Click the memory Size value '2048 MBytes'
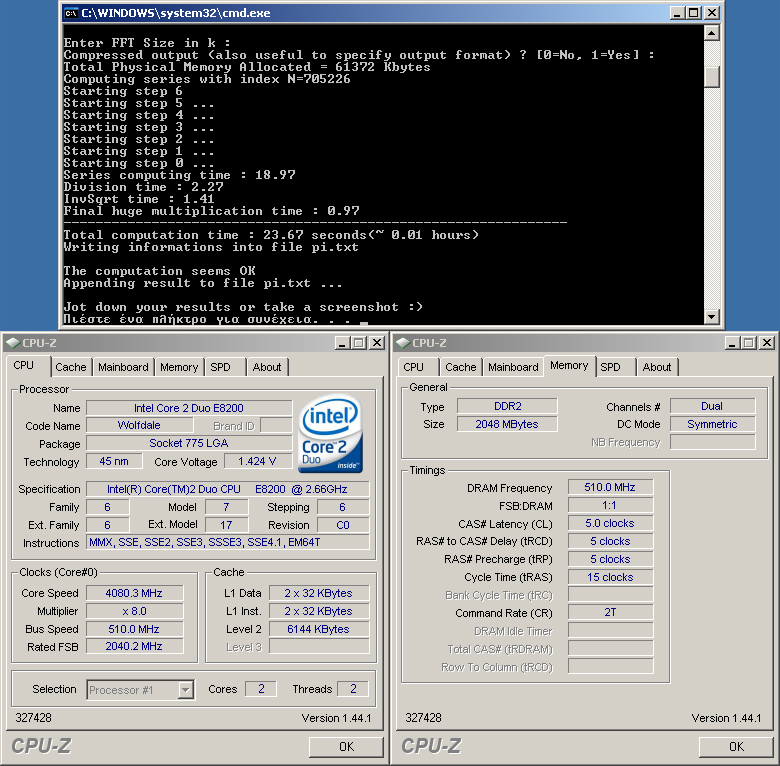 coord(507,424)
